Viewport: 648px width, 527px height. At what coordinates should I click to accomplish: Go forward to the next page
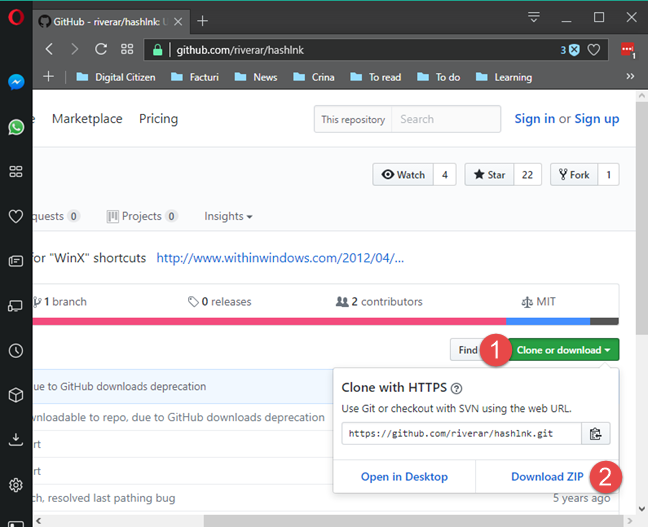click(x=74, y=49)
